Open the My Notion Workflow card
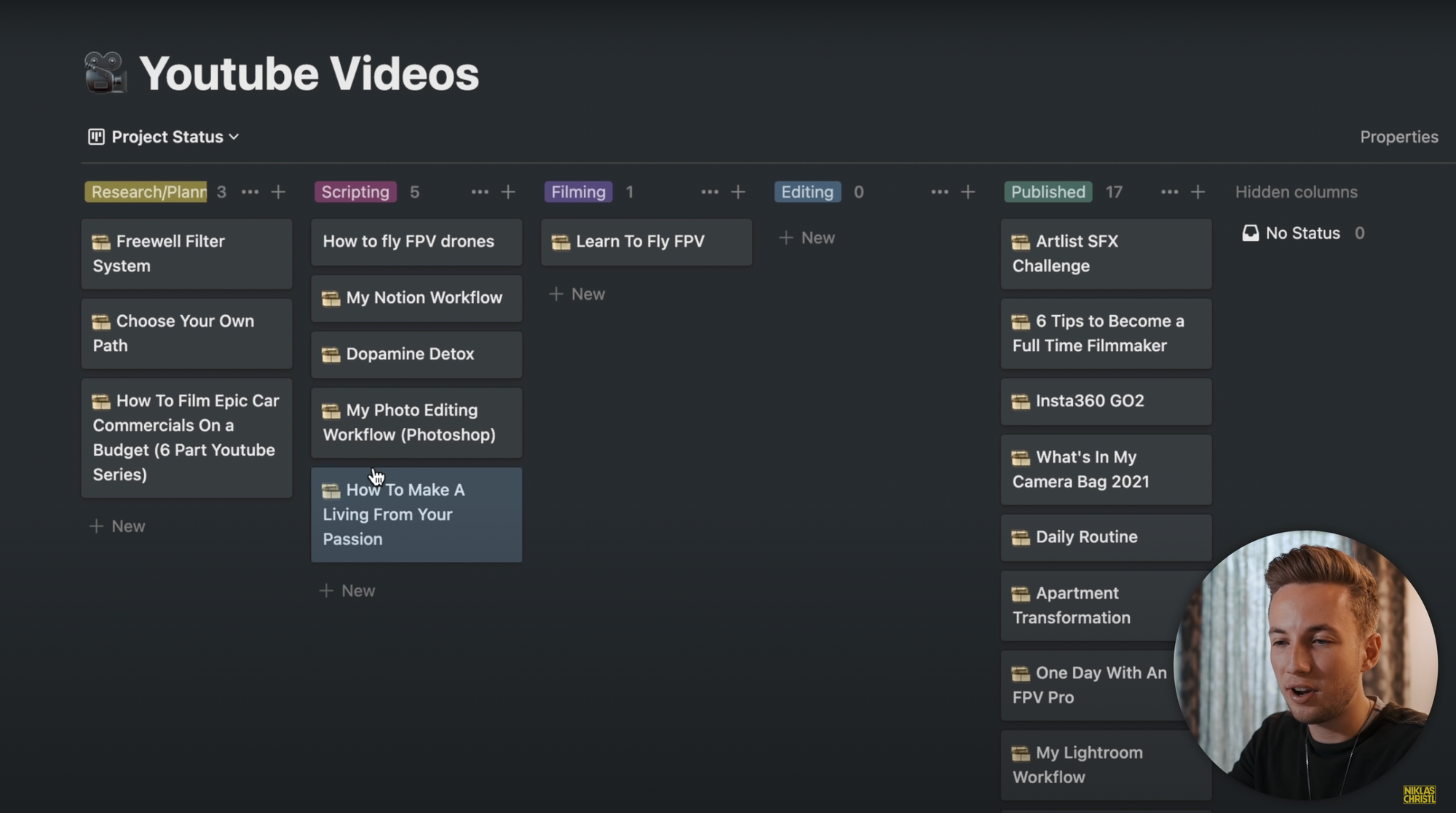 [x=416, y=298]
